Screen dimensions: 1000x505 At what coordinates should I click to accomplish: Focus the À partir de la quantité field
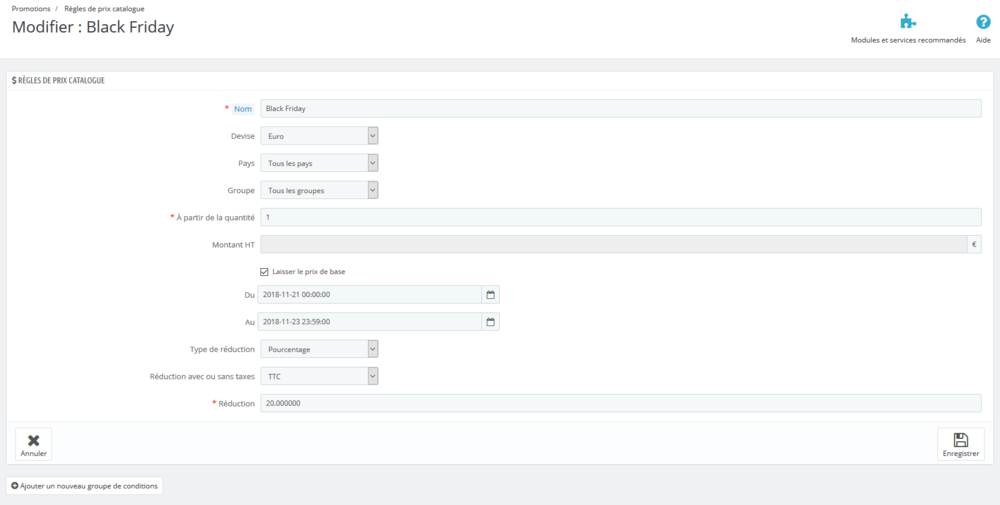[620, 217]
